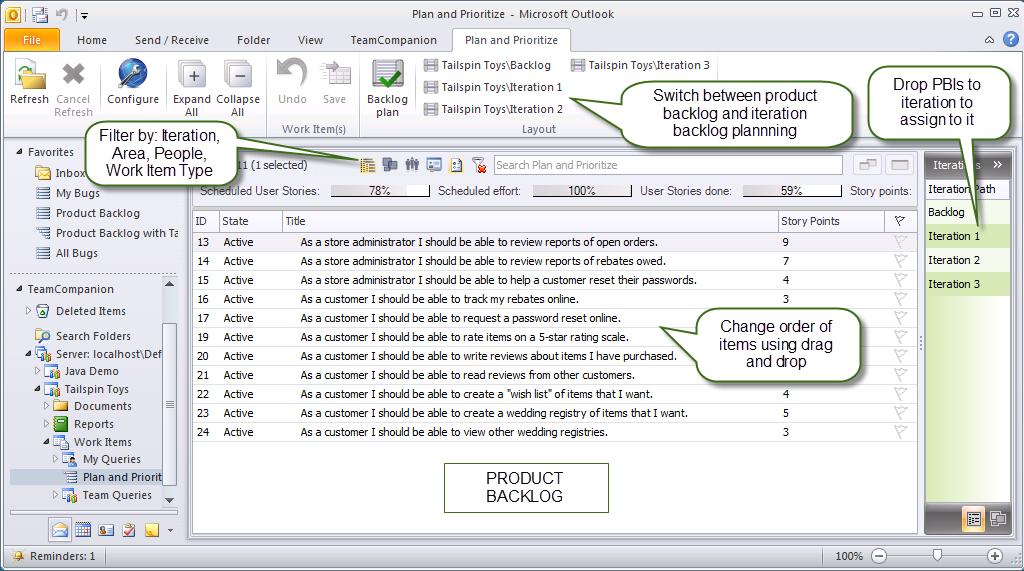Click the filter icon left of Clear Filter
This screenshot has height=571, width=1024.
pos(456,165)
